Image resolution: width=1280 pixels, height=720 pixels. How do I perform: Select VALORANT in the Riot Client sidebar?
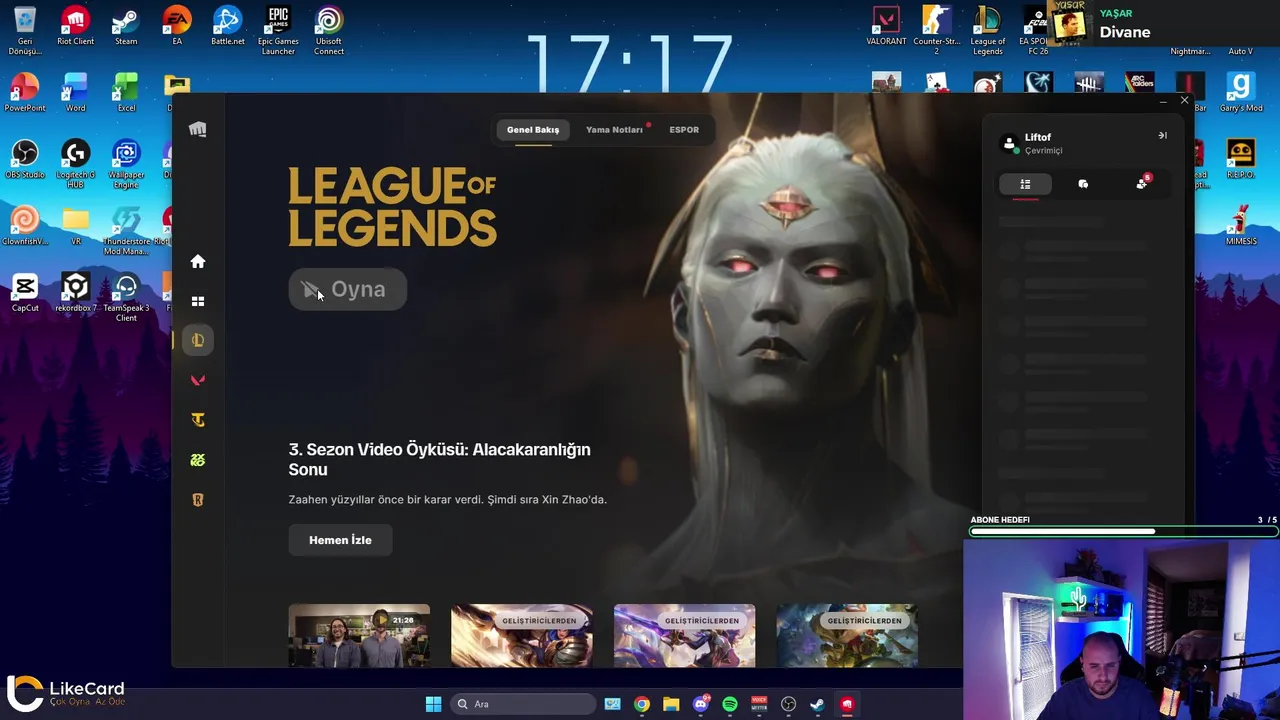(x=198, y=380)
